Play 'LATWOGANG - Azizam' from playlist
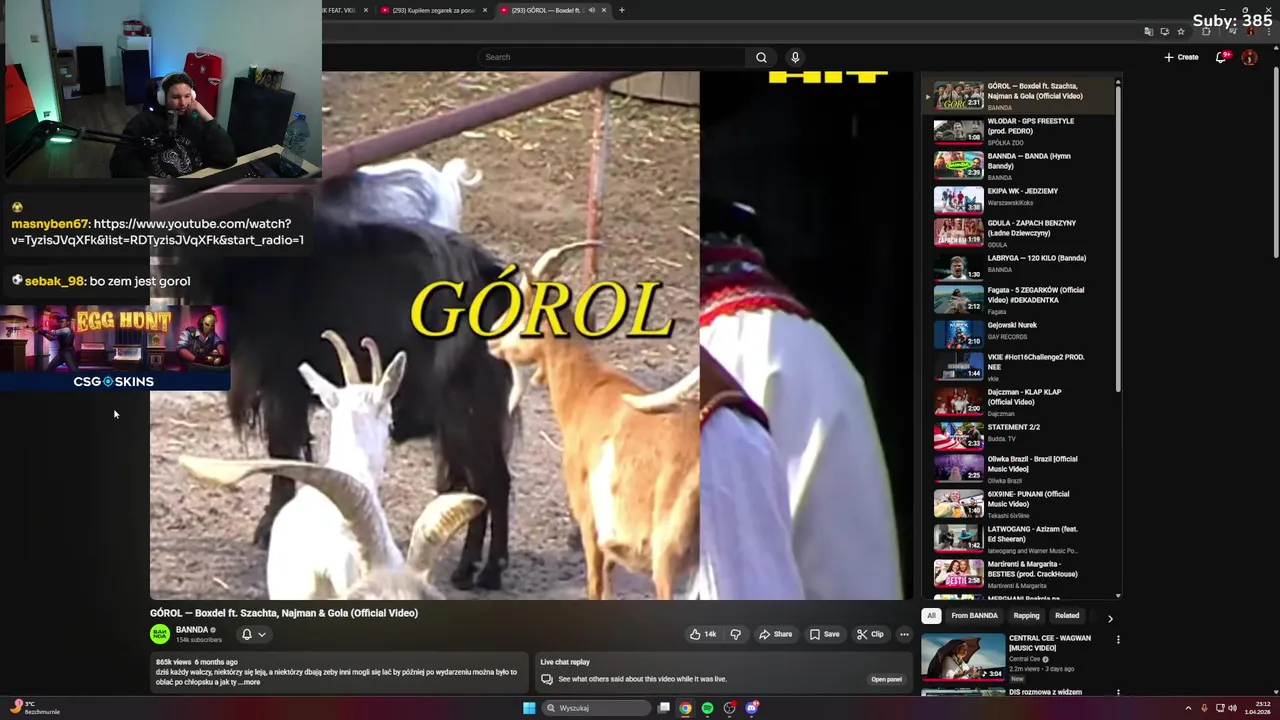Image resolution: width=1280 pixels, height=720 pixels. (1020, 538)
